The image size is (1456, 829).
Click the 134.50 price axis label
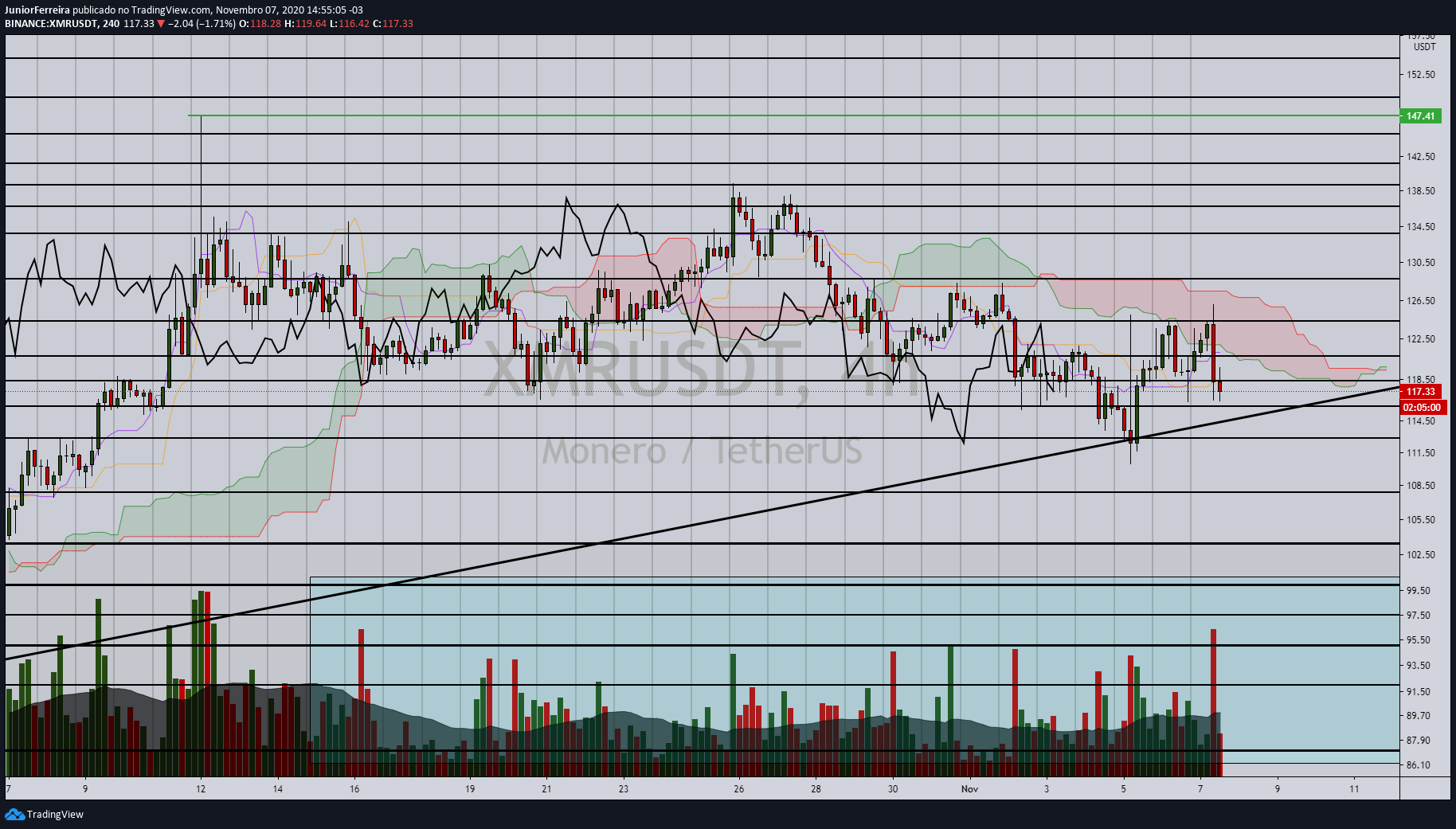coord(1421,227)
